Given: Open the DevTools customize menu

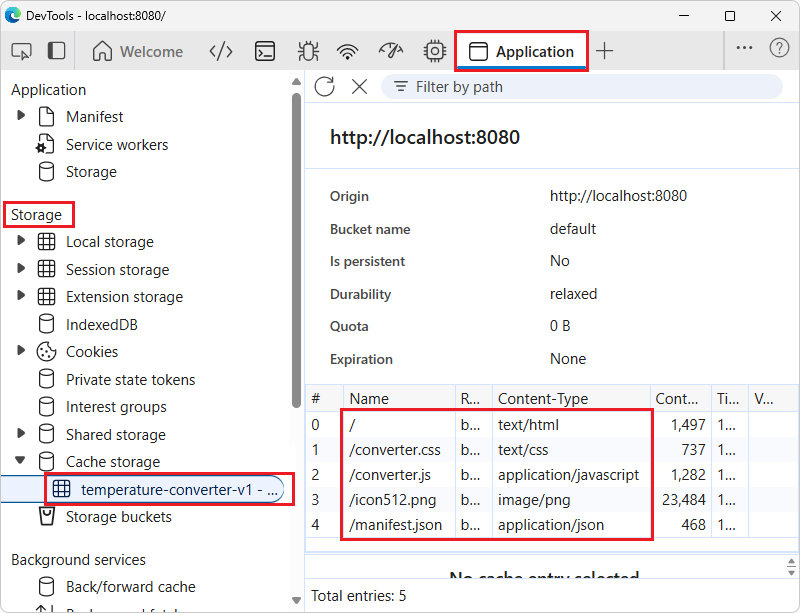Looking at the screenshot, I should tap(744, 50).
